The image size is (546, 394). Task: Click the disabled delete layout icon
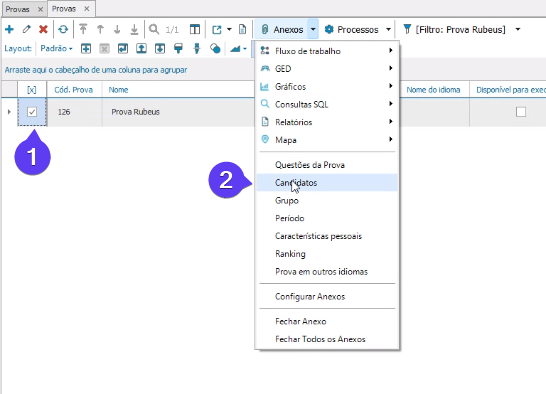(x=104, y=49)
